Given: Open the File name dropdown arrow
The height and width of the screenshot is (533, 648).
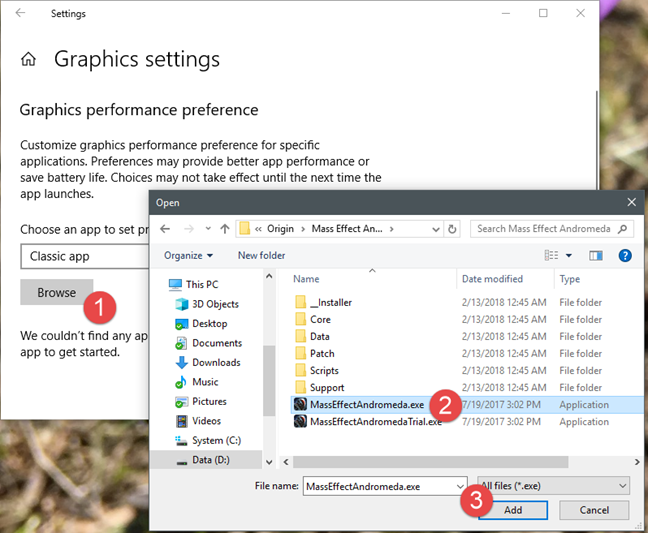Looking at the screenshot, I should pyautogui.click(x=460, y=486).
